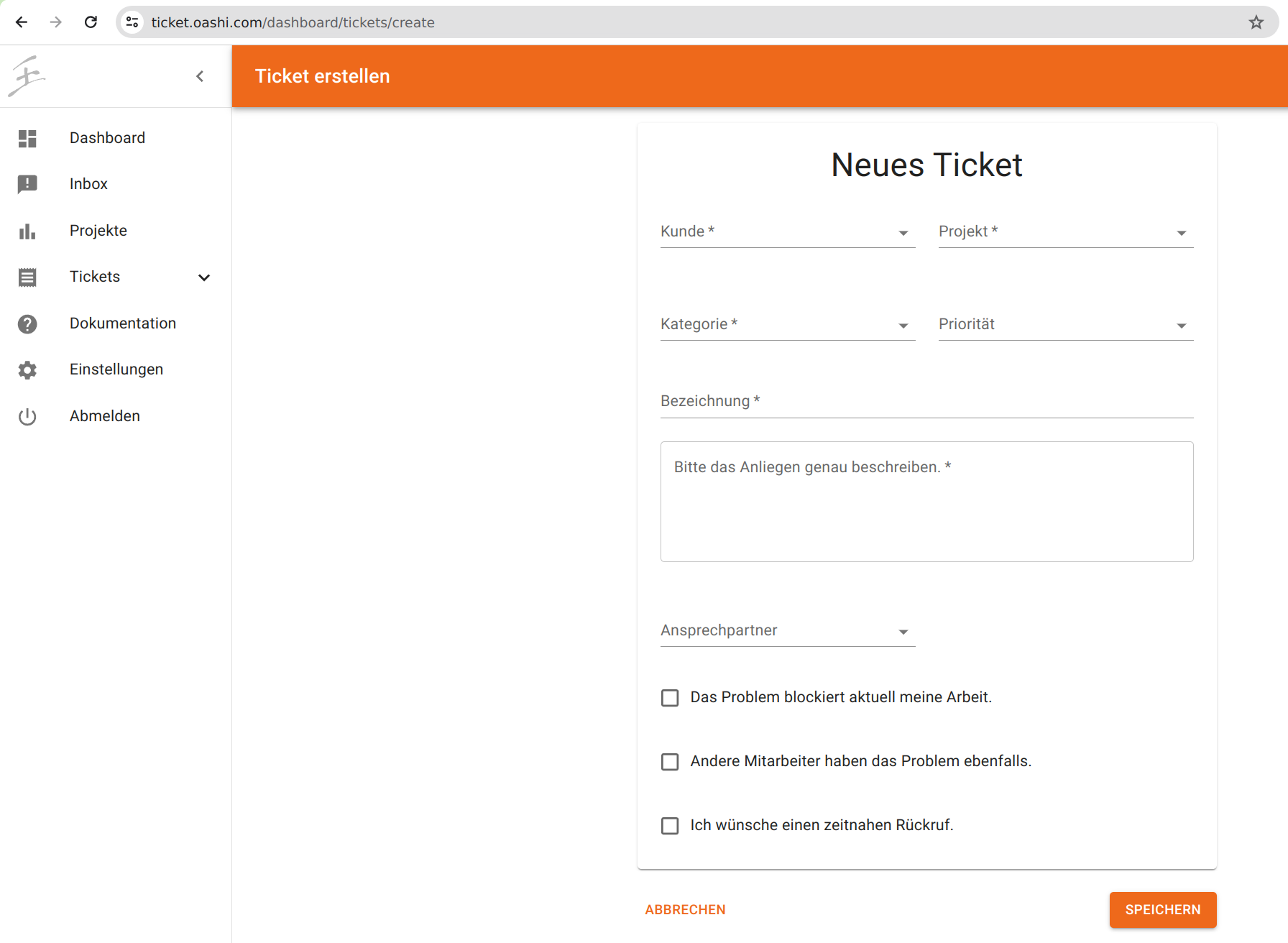Click the Abmelden power icon
Viewport: 1288px width, 943px height.
27,416
